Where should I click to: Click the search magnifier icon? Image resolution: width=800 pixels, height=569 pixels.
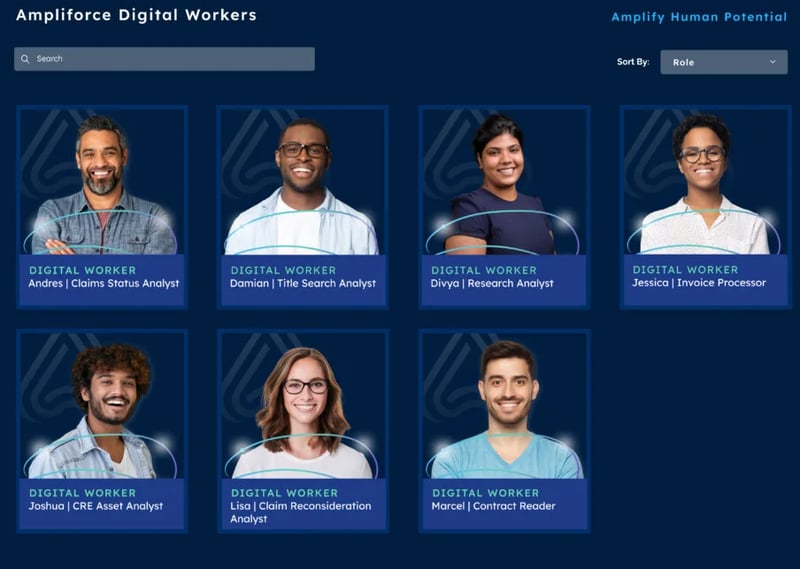click(x=25, y=59)
